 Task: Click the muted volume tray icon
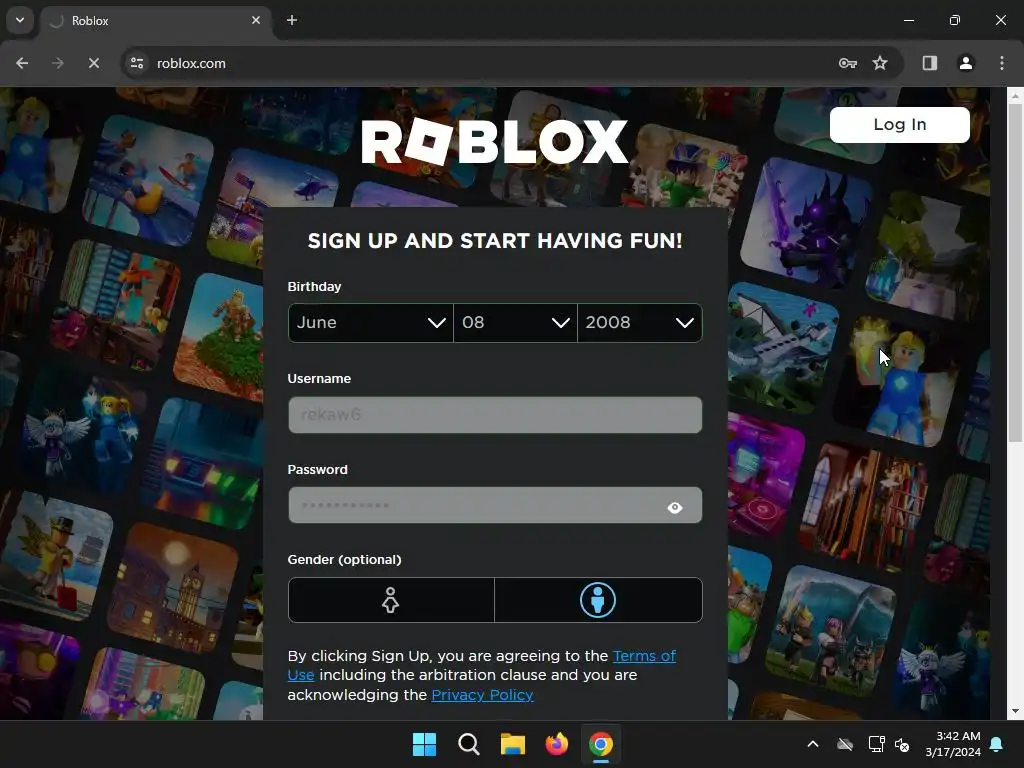point(903,744)
